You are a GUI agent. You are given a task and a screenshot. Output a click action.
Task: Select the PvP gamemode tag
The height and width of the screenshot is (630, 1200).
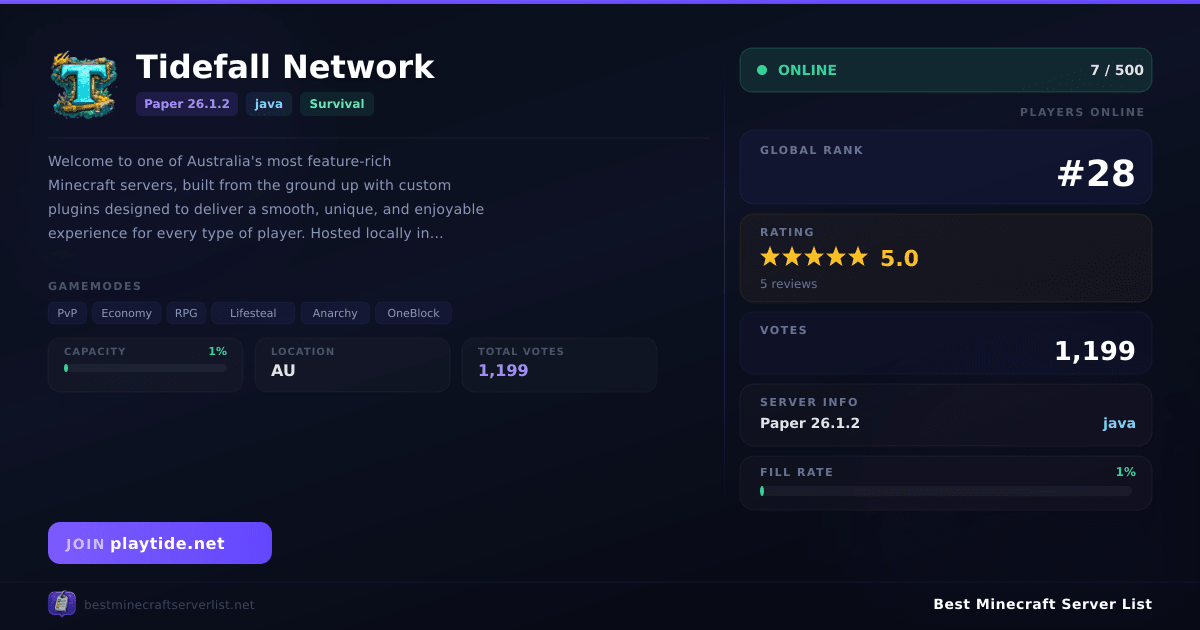click(x=67, y=313)
